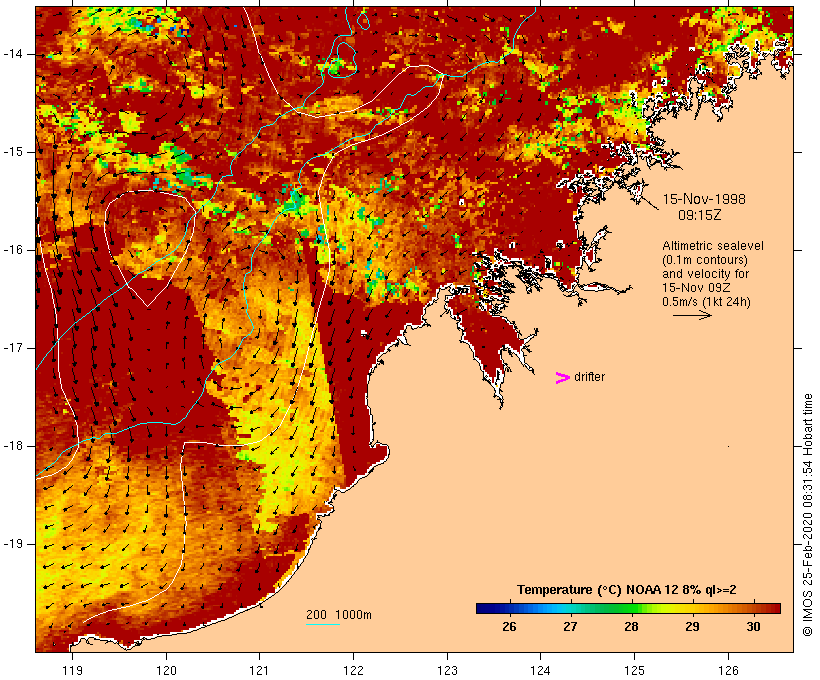Click the longitude axis label '123'
Viewport: 820px width, 680px height.
pos(447,670)
